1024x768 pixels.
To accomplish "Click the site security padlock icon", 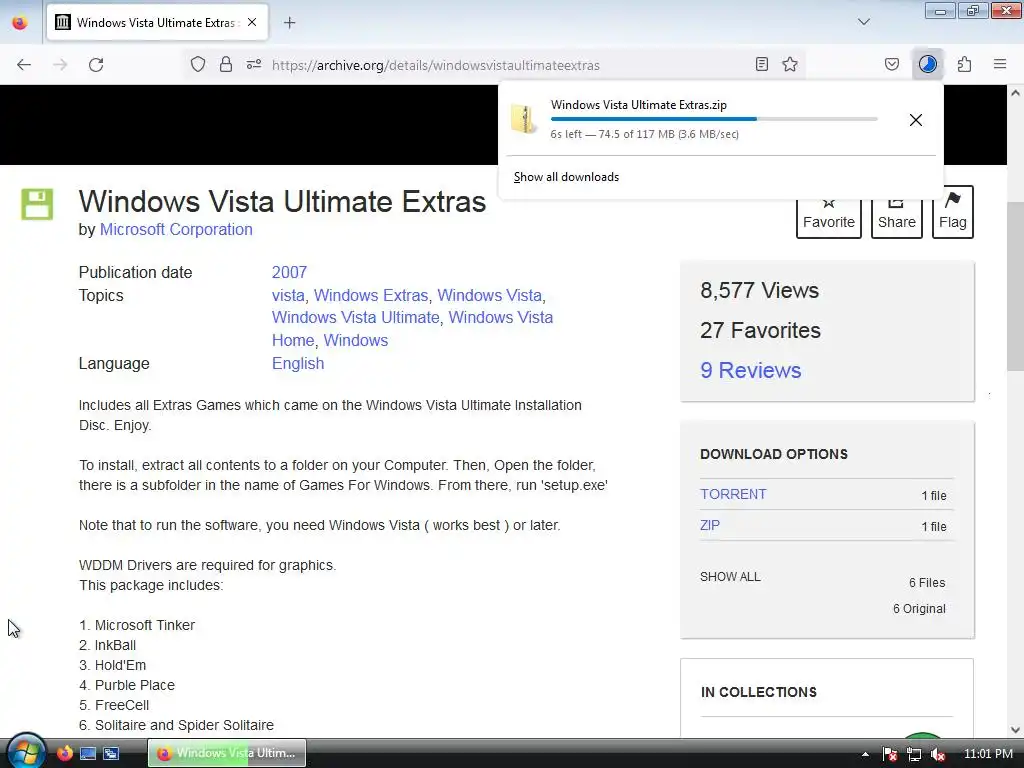I will click(x=226, y=64).
